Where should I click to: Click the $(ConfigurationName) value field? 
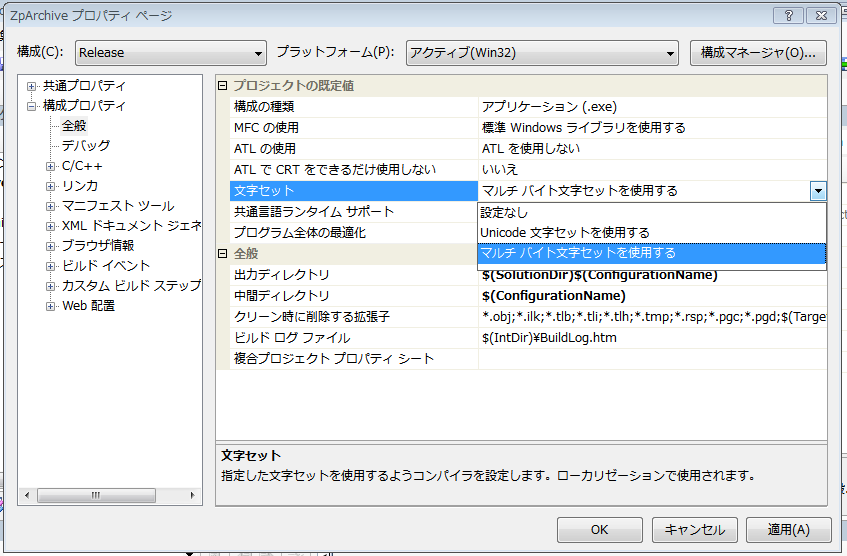click(653, 296)
